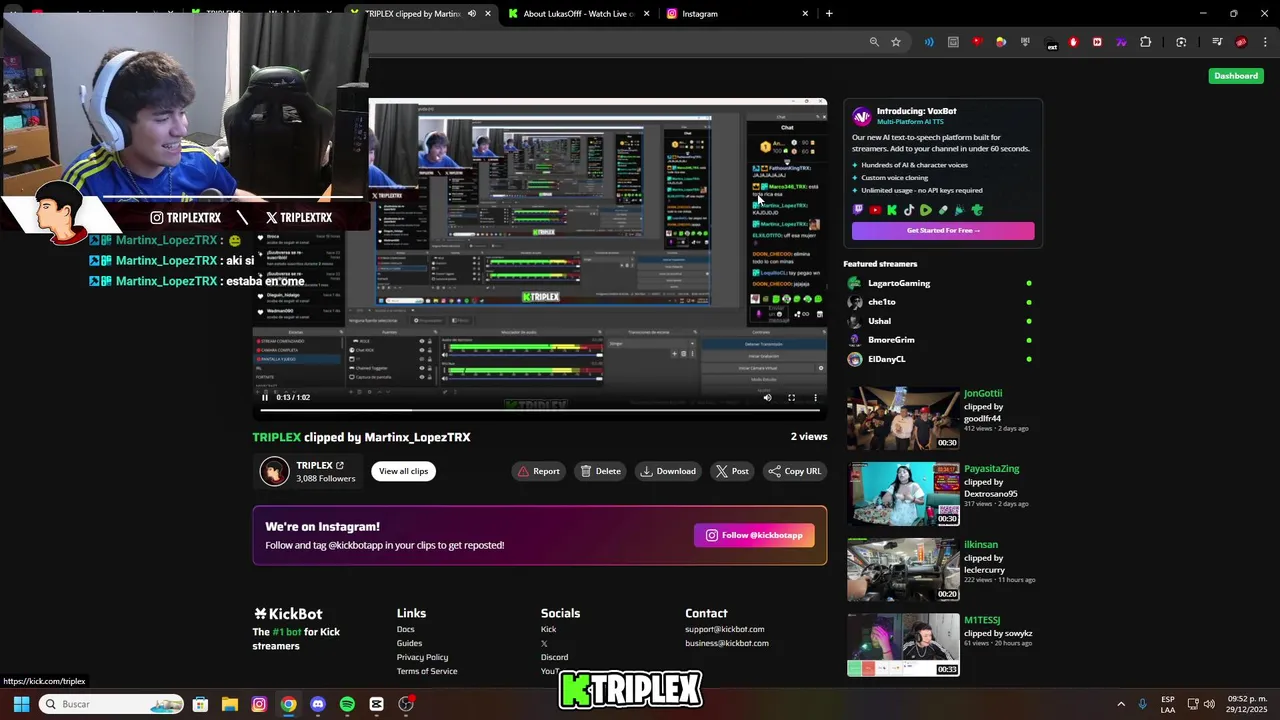Download the clip
1280x720 pixels.
tap(668, 471)
